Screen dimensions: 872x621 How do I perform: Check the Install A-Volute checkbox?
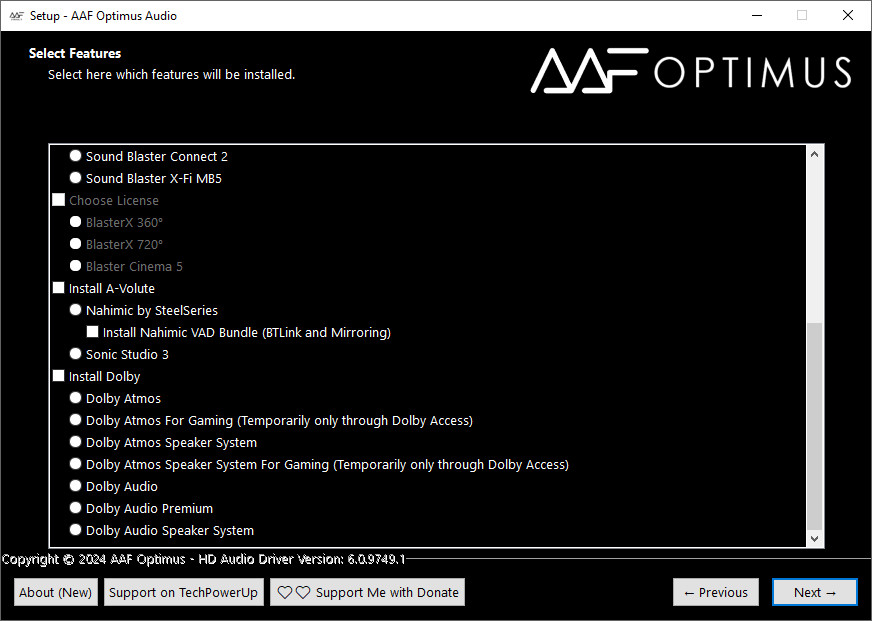(x=58, y=288)
